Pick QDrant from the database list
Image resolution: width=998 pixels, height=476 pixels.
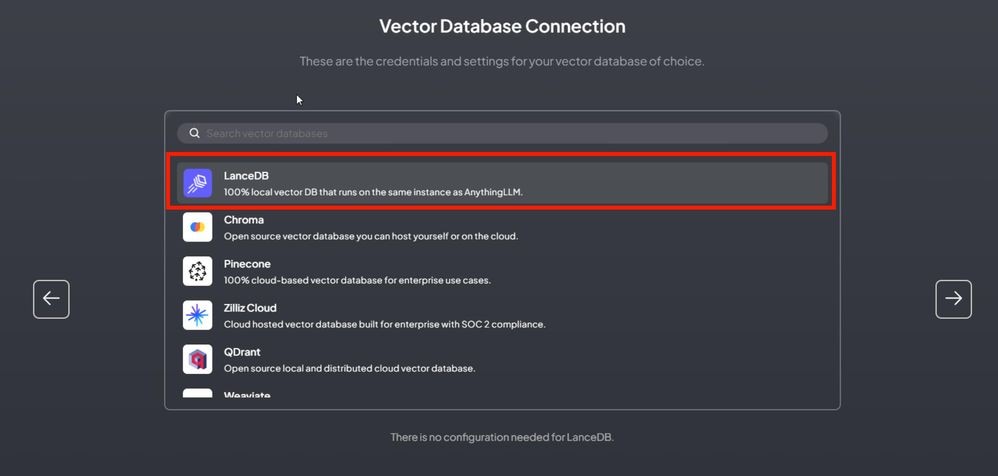coord(503,360)
